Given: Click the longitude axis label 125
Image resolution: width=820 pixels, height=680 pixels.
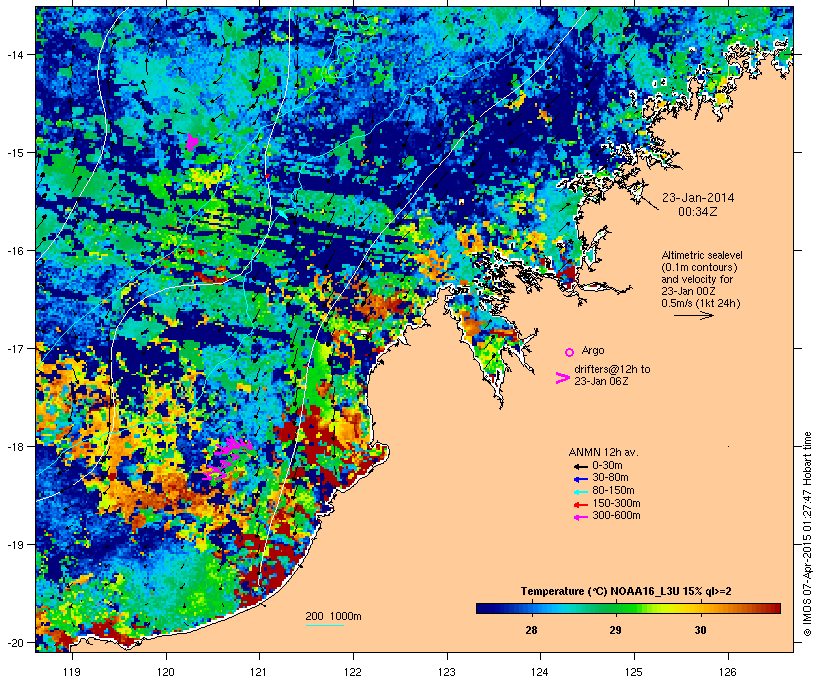Looking at the screenshot, I should pyautogui.click(x=634, y=672).
